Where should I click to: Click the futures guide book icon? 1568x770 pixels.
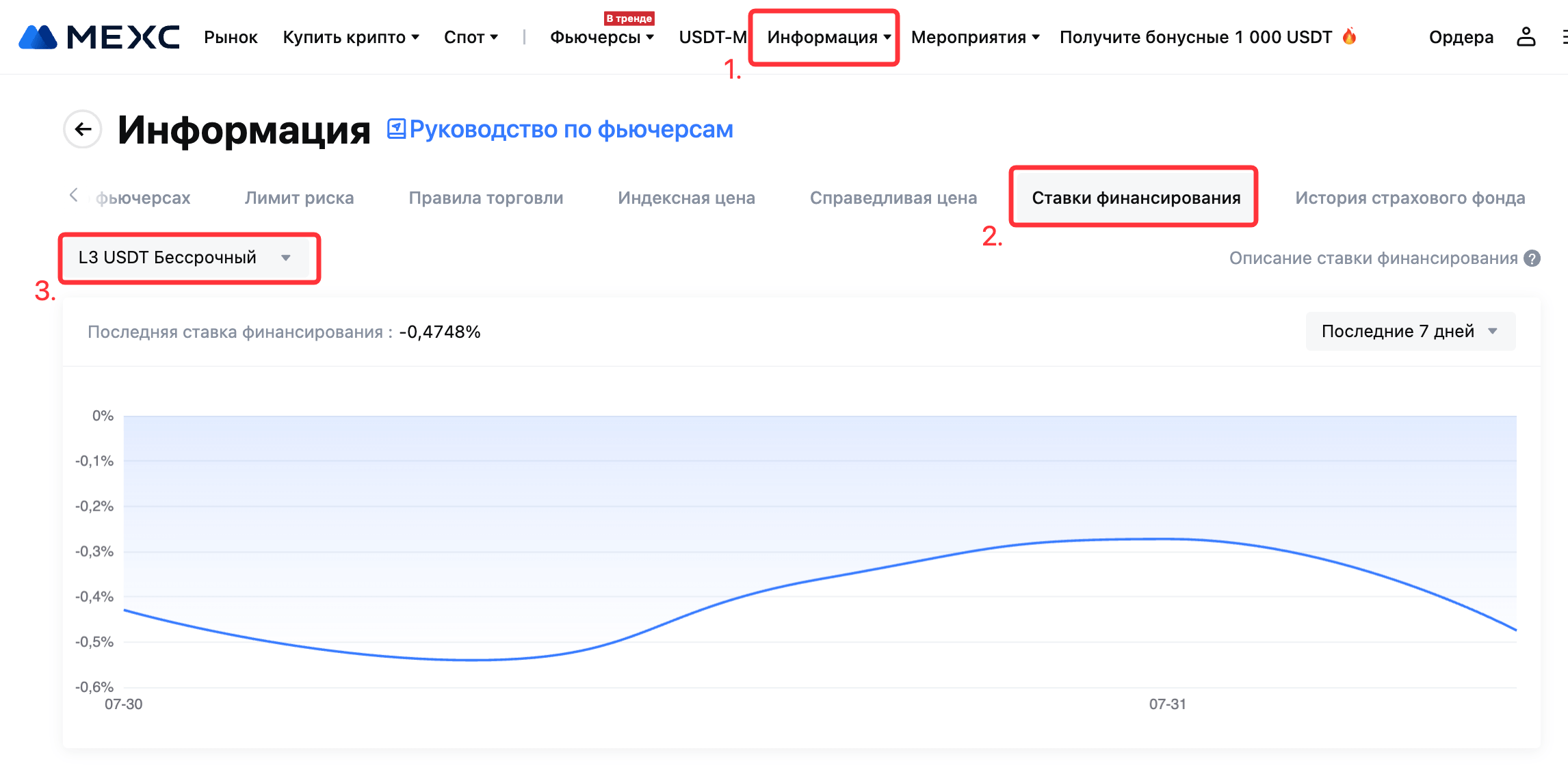tap(396, 129)
